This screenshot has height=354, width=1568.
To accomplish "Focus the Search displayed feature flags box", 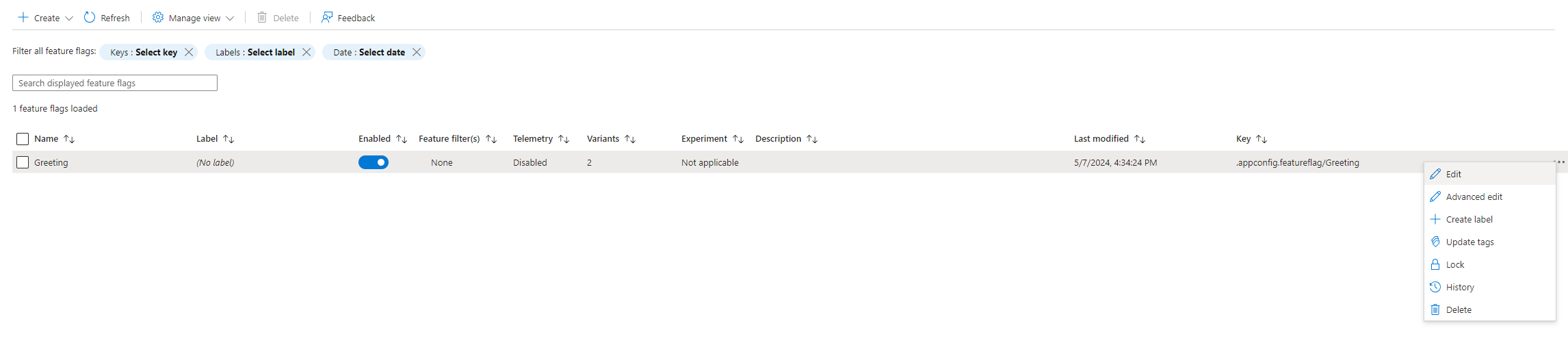I will (115, 83).
